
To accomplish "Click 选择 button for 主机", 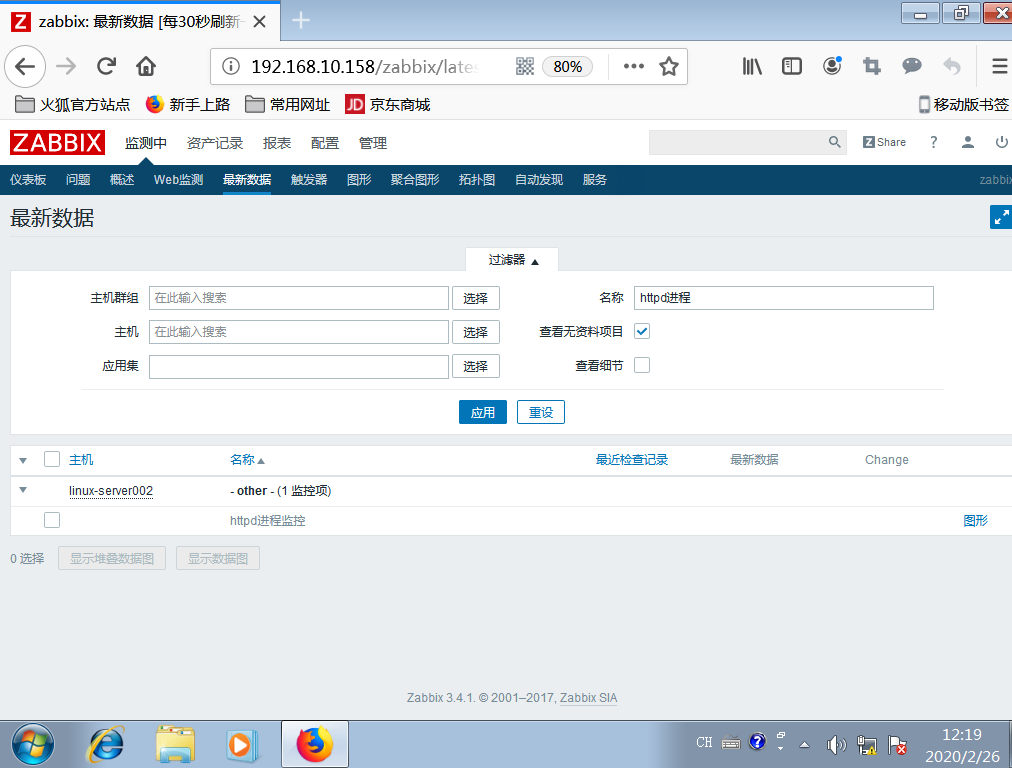I will (476, 332).
